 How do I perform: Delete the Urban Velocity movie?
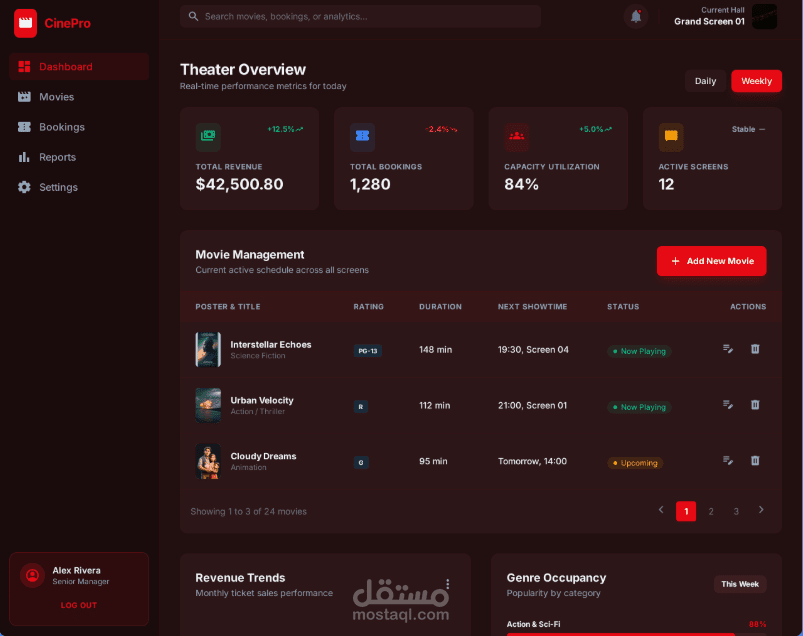click(755, 405)
